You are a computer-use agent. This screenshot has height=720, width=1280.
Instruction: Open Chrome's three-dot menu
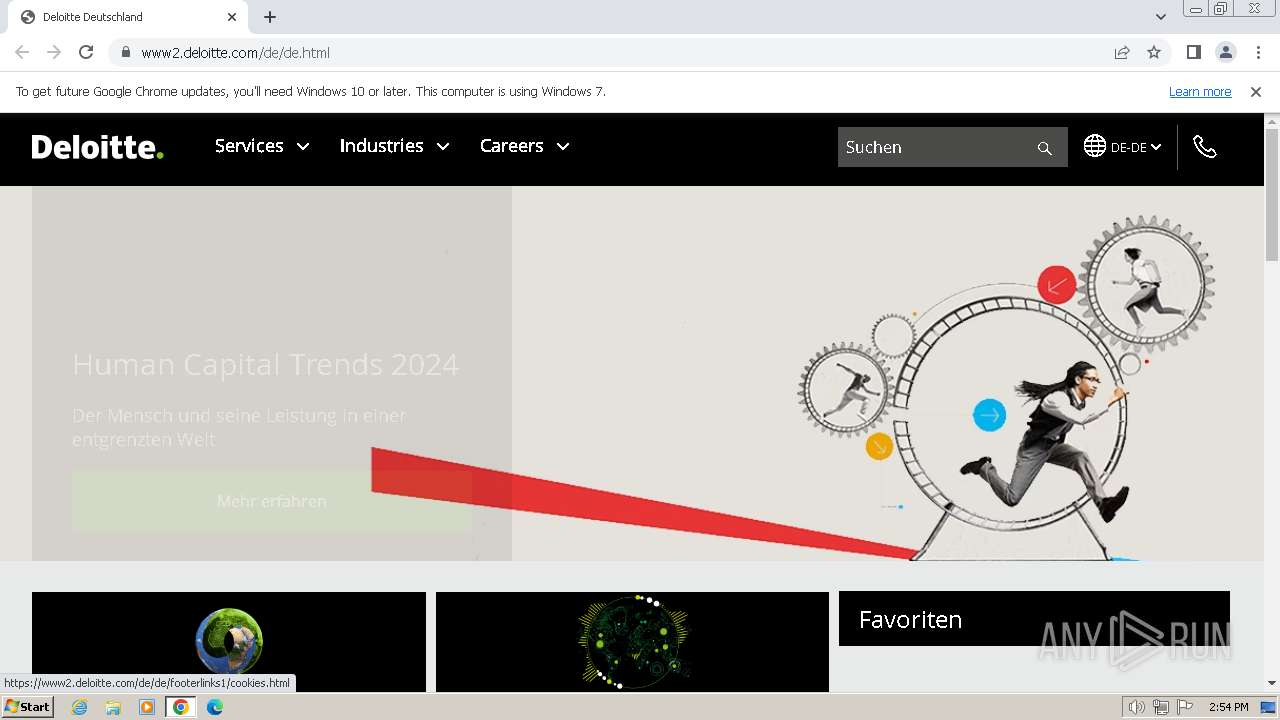[x=1258, y=52]
